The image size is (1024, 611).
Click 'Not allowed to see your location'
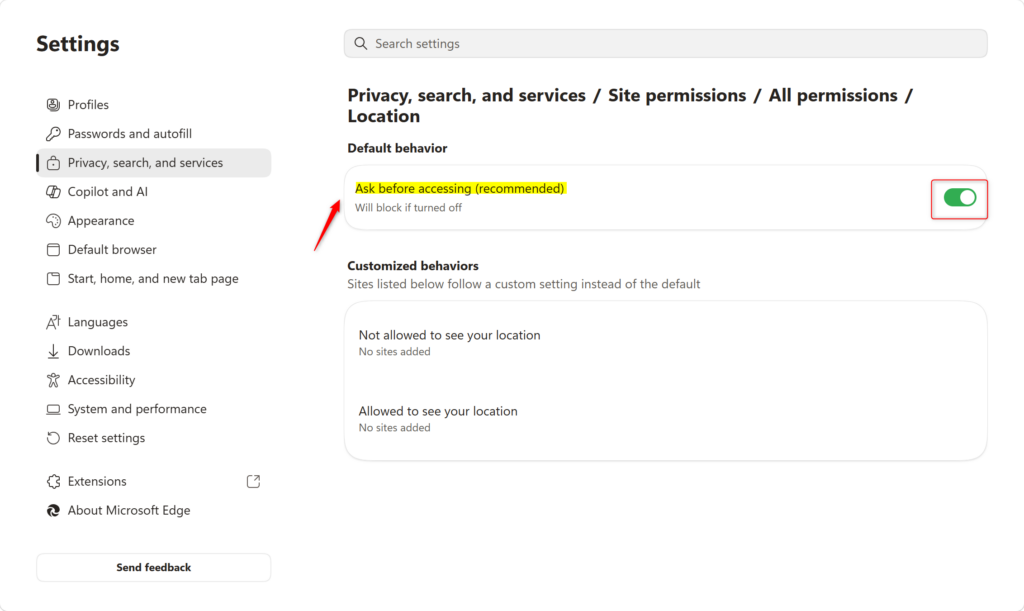tap(449, 335)
